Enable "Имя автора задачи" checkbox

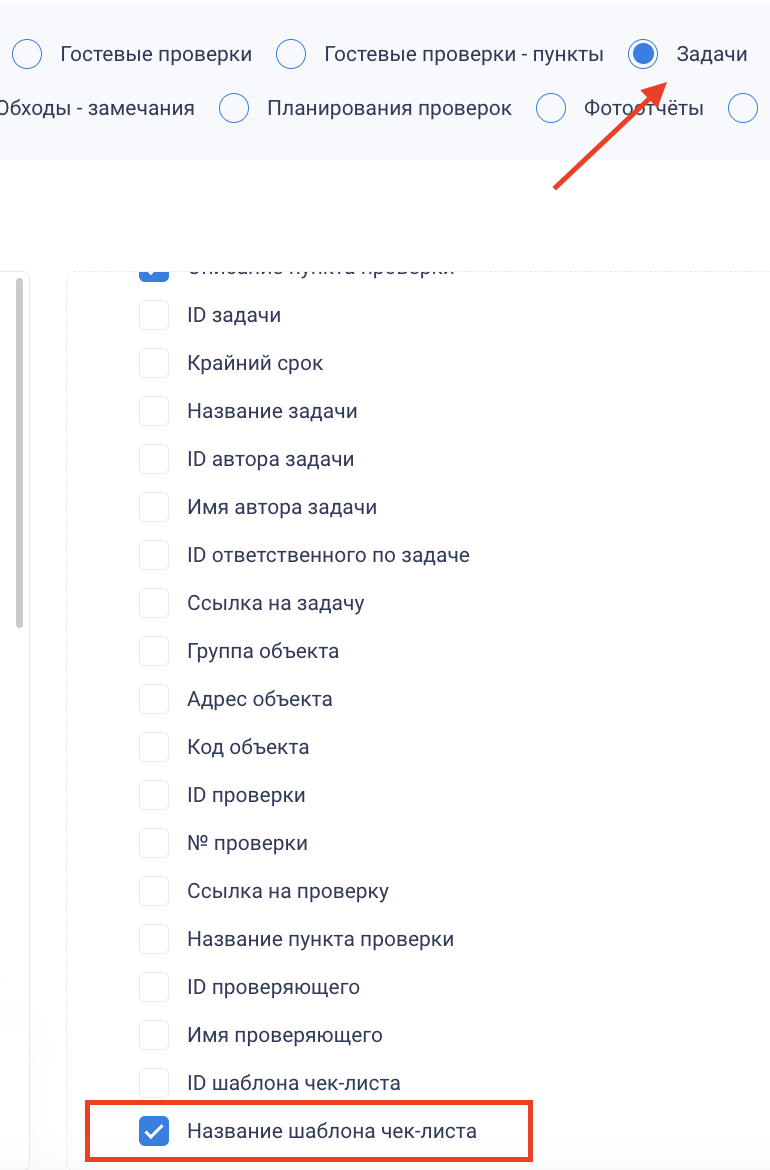(x=154, y=507)
